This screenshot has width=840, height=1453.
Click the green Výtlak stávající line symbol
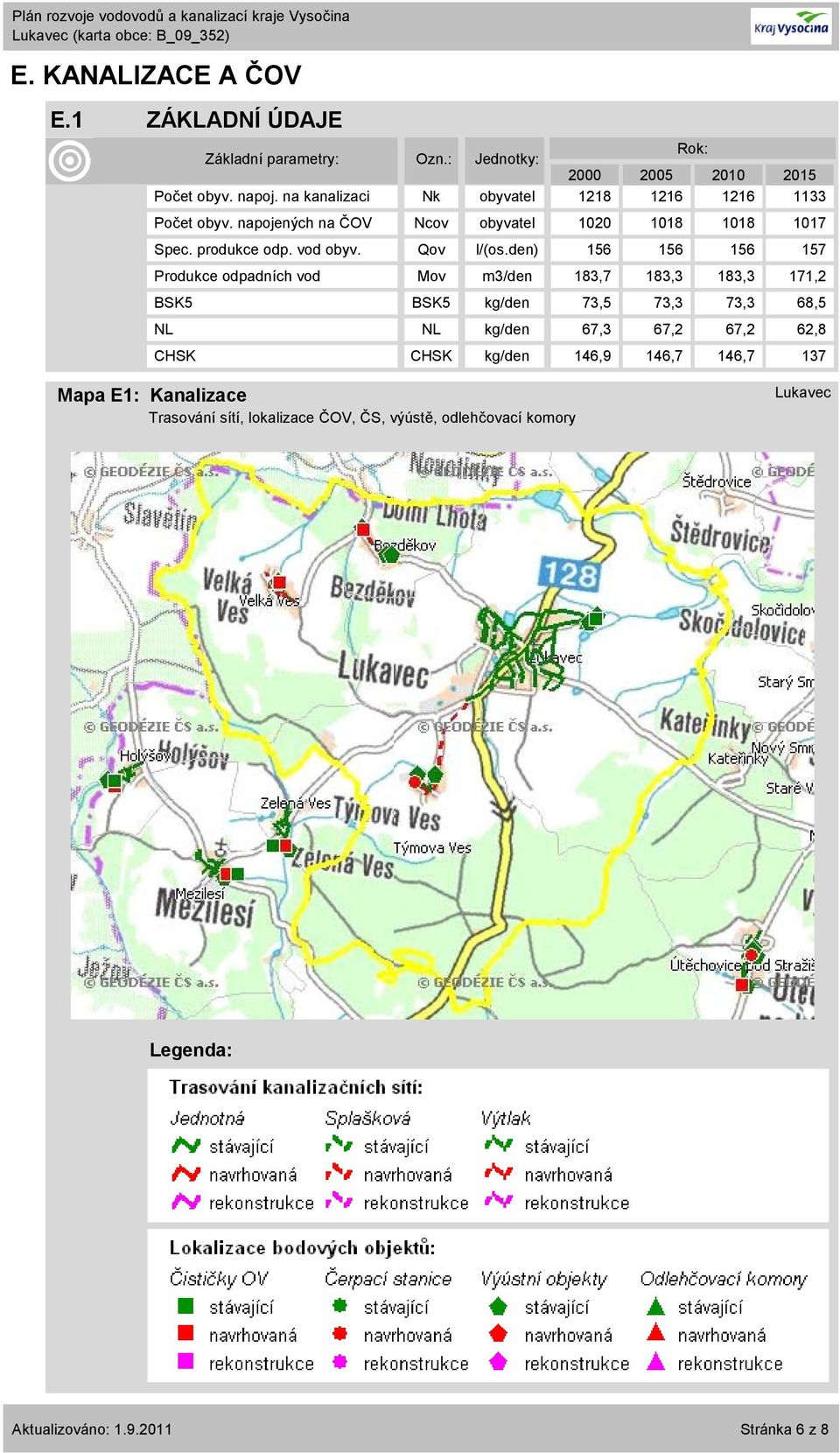(x=499, y=1143)
